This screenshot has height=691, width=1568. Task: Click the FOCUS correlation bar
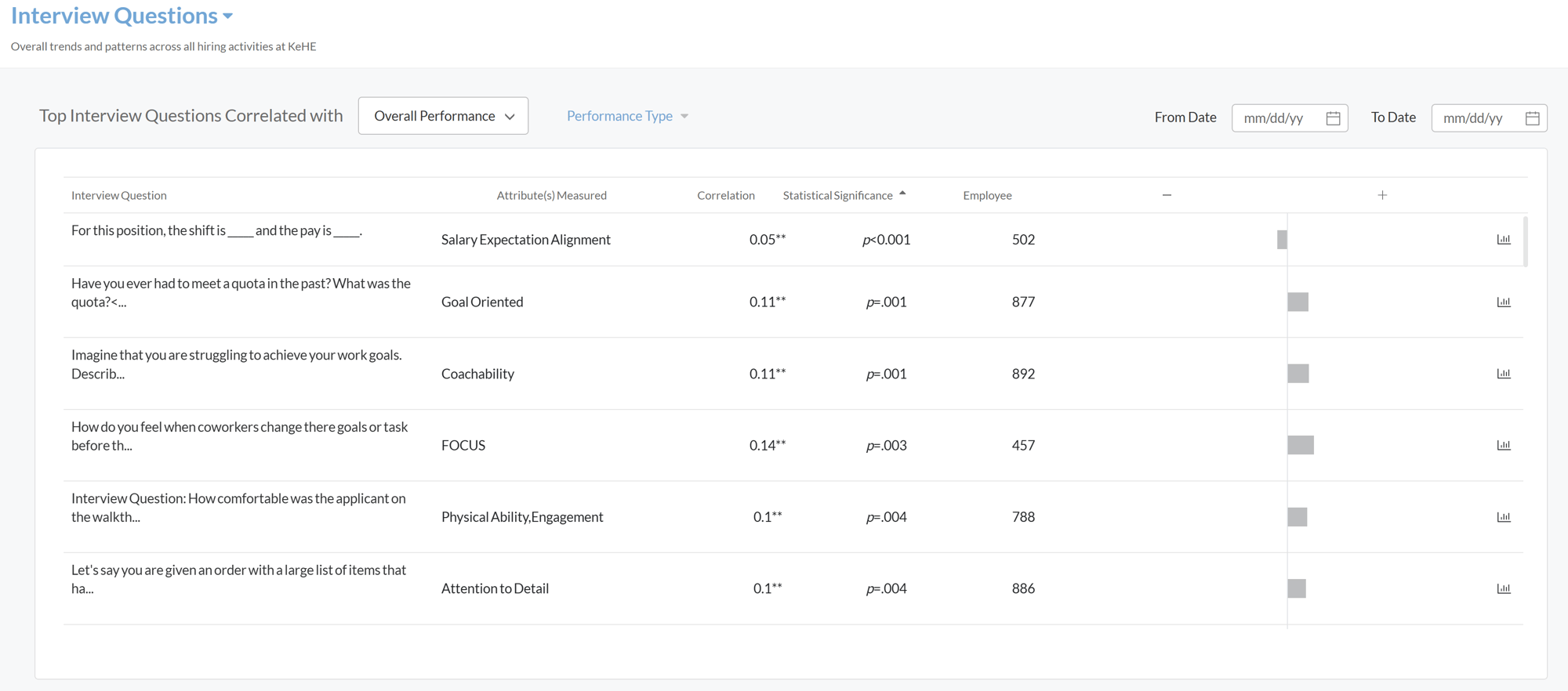coord(1301,446)
